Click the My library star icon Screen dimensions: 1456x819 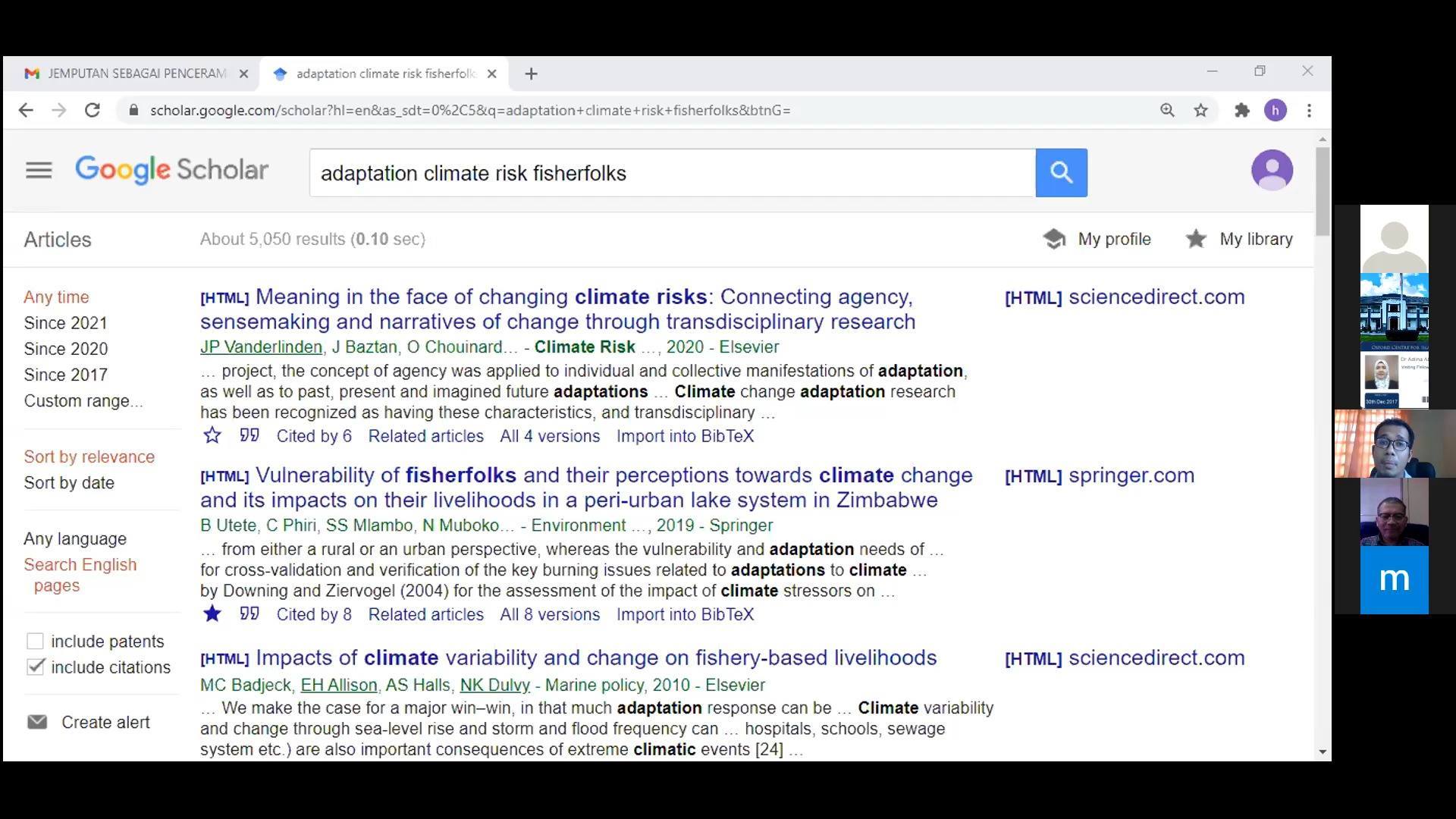pos(1196,239)
